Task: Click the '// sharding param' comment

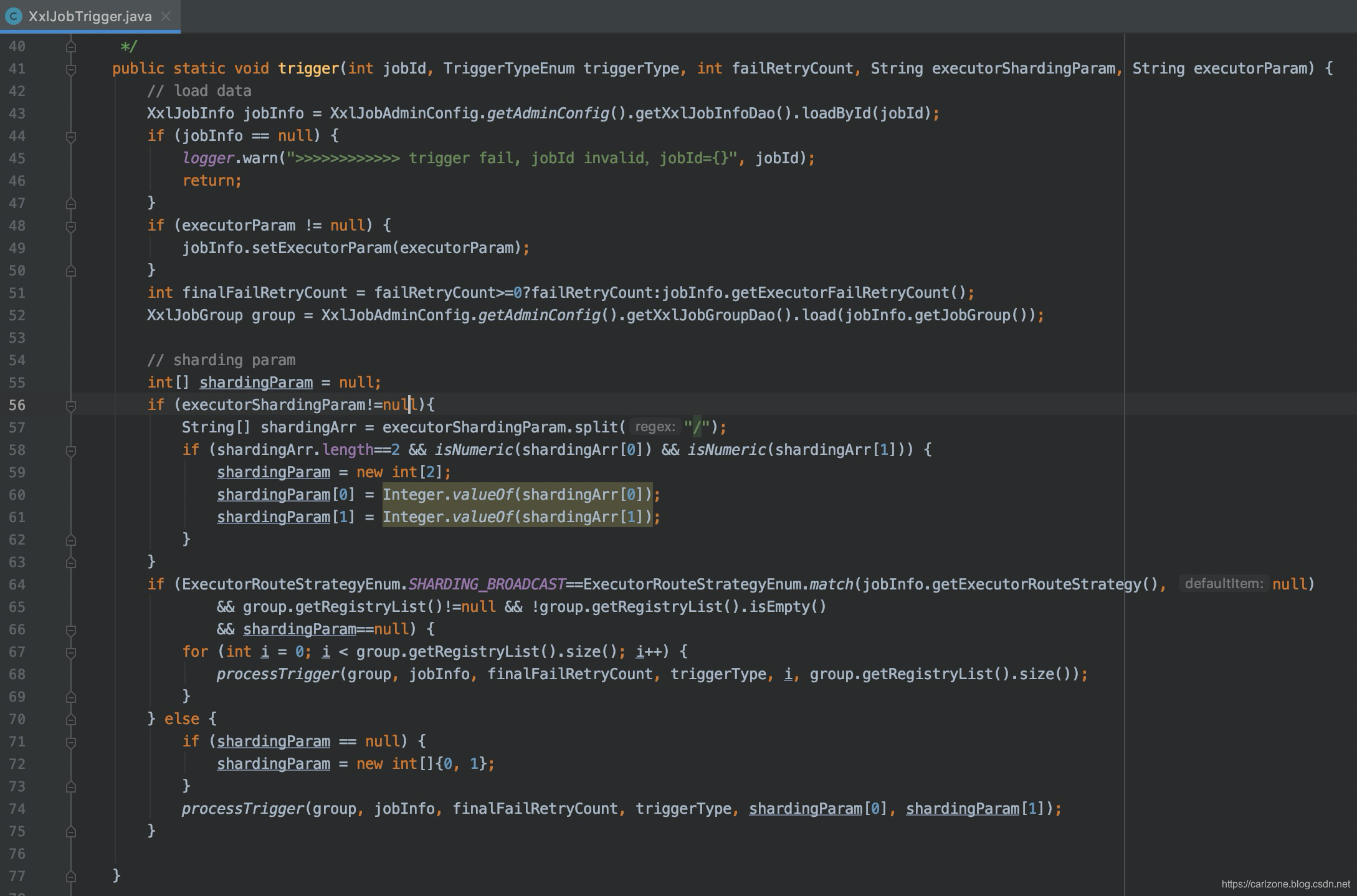Action: pos(221,360)
